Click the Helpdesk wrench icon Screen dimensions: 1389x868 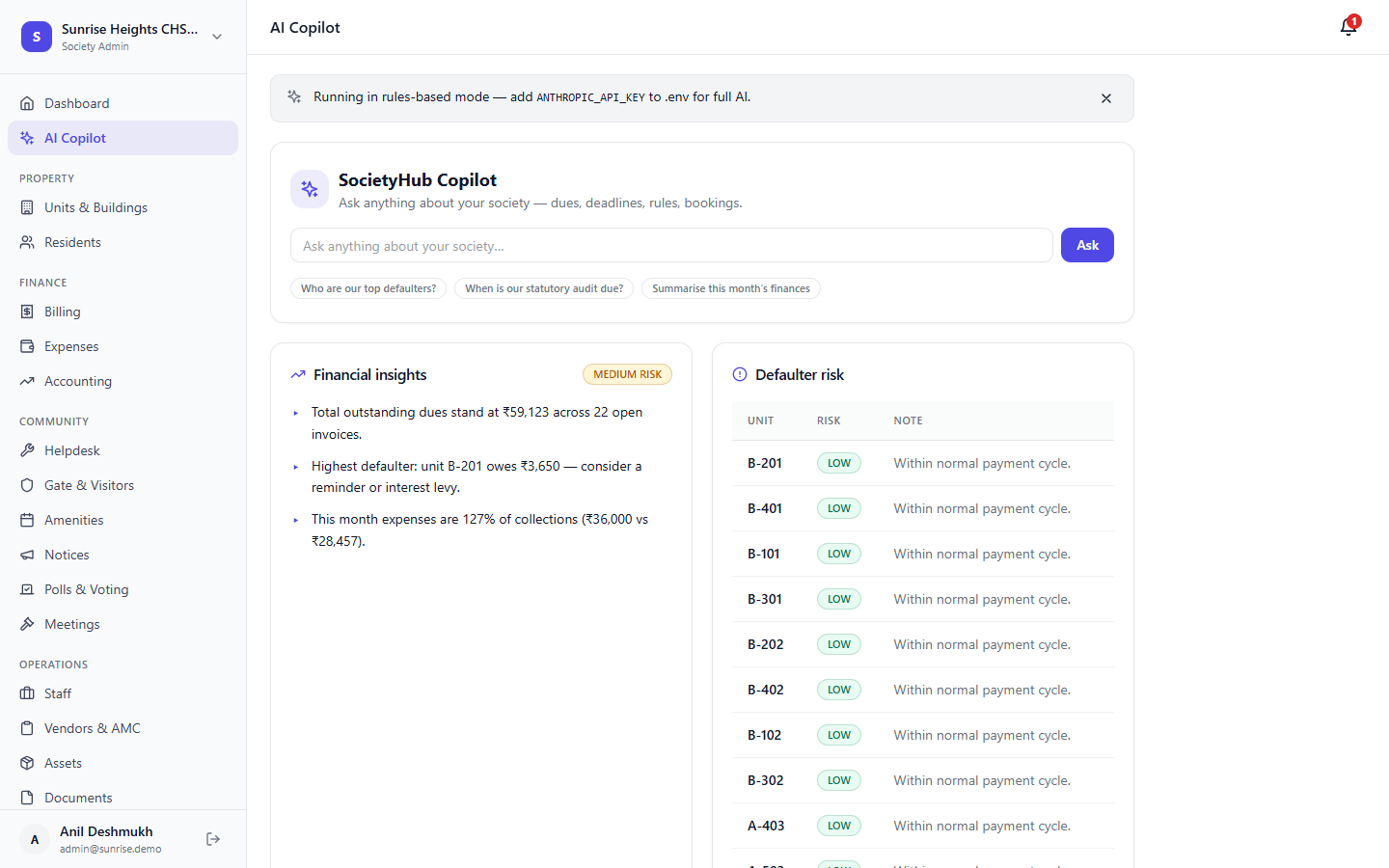pyautogui.click(x=27, y=450)
